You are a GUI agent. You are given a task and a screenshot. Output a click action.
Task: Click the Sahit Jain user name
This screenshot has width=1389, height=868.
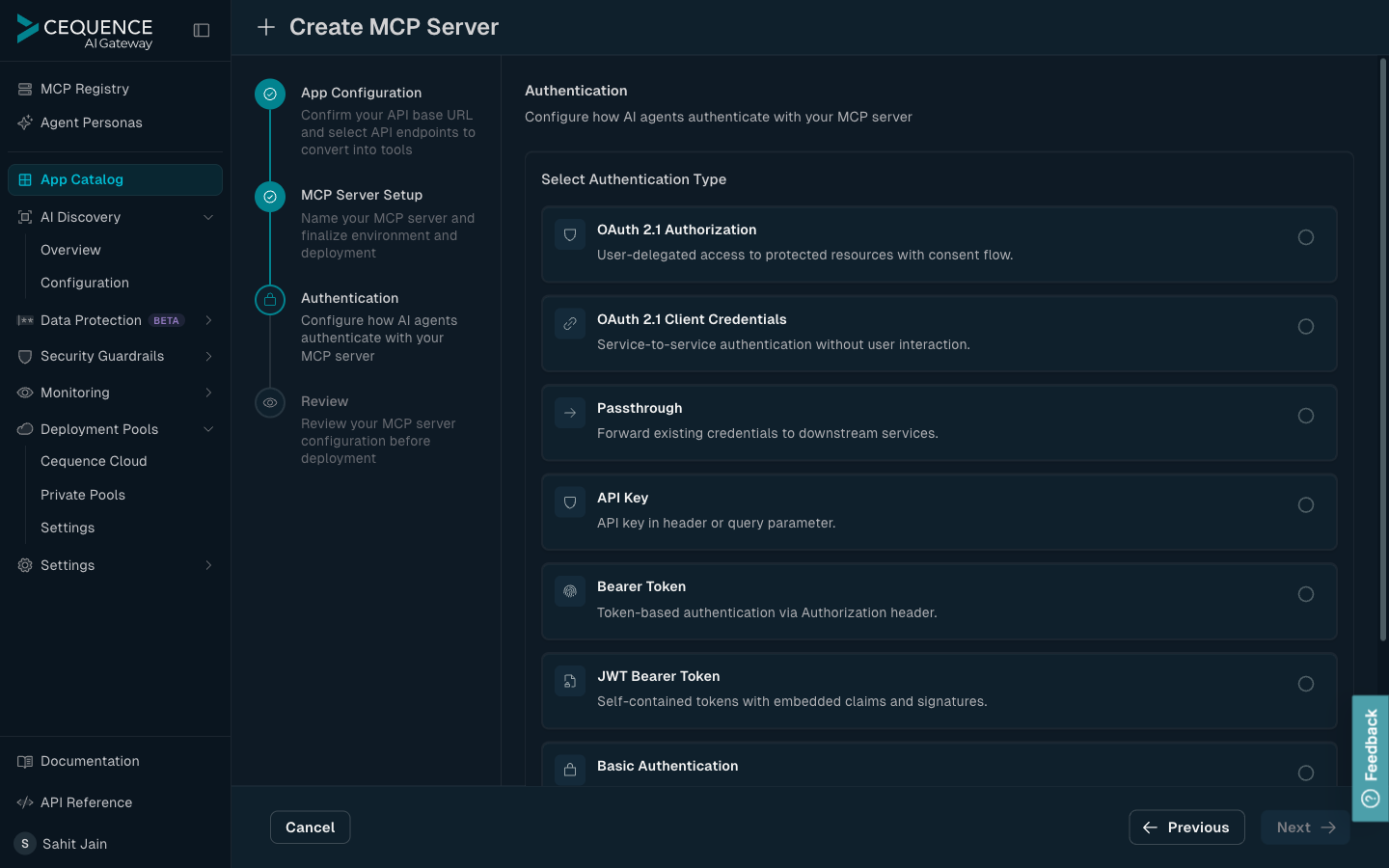pos(74,844)
